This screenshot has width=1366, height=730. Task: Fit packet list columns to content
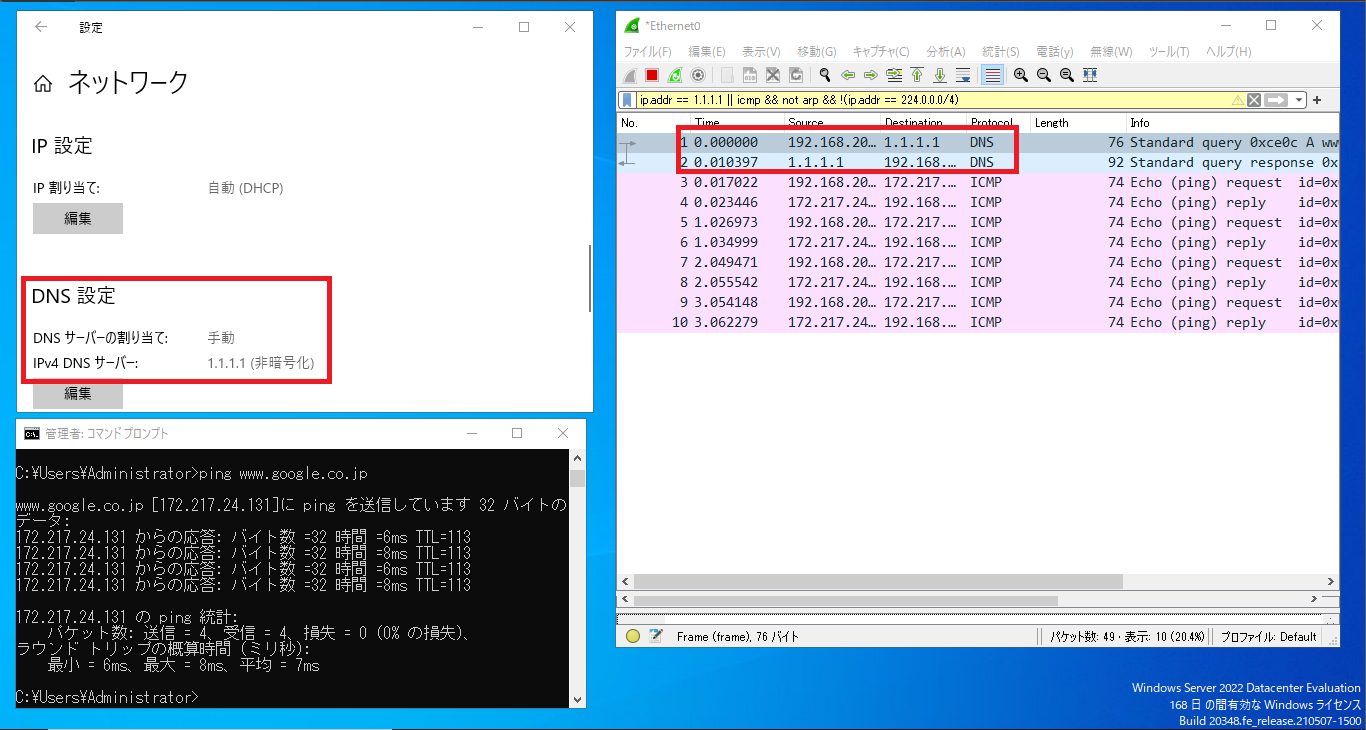(x=1090, y=75)
